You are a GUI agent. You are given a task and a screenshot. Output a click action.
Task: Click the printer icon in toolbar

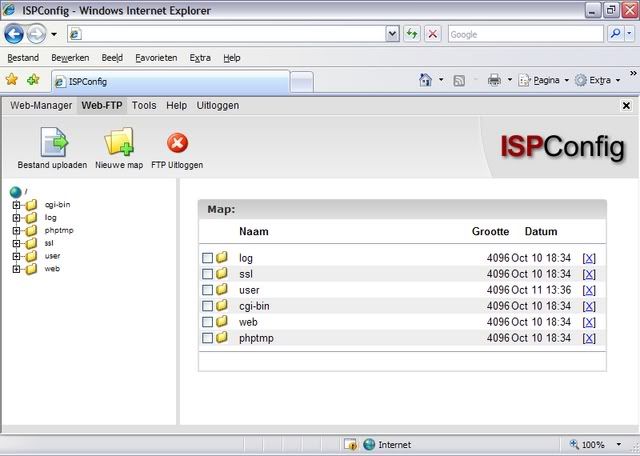tap(494, 80)
